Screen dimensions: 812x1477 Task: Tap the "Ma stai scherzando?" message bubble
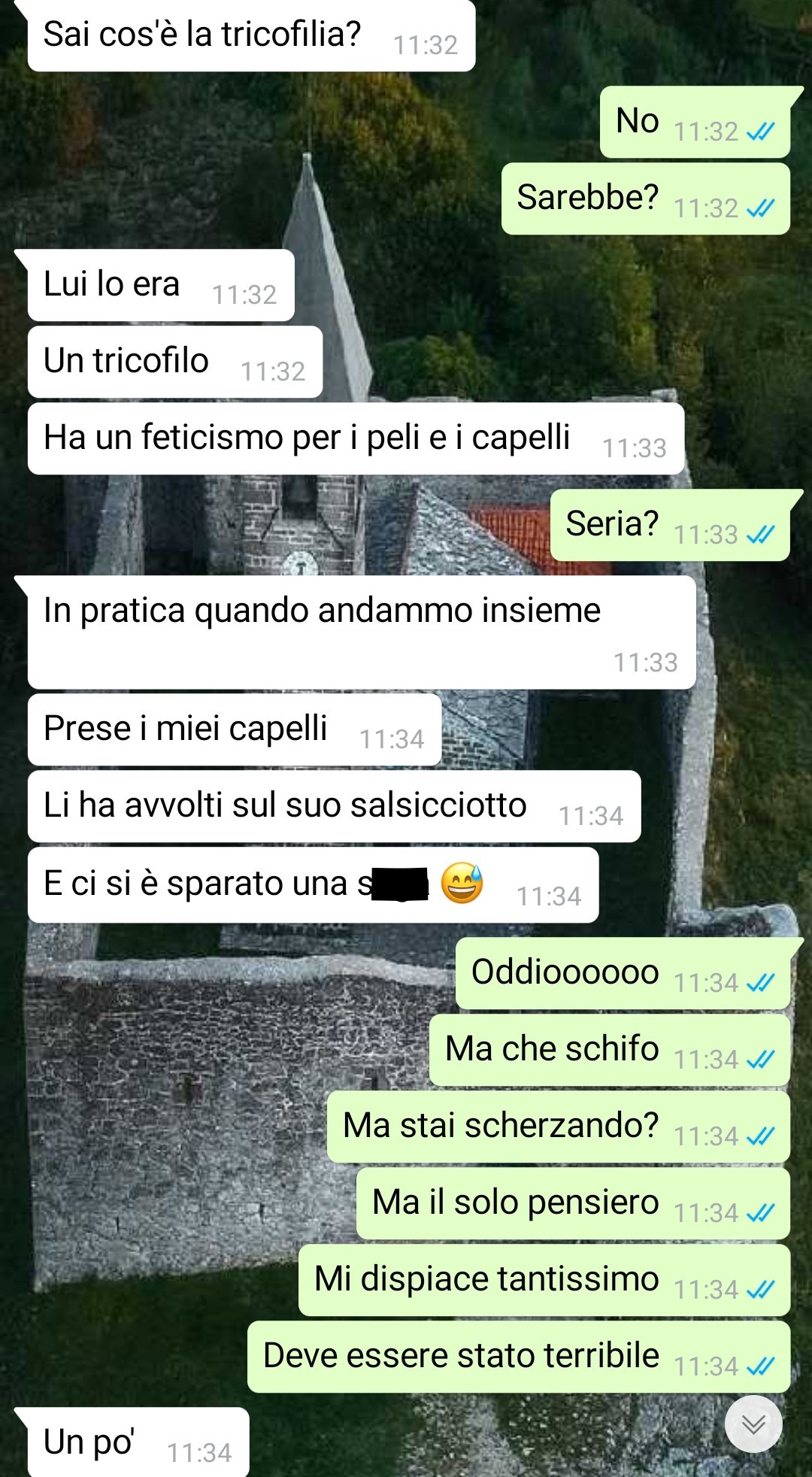coord(558,1127)
